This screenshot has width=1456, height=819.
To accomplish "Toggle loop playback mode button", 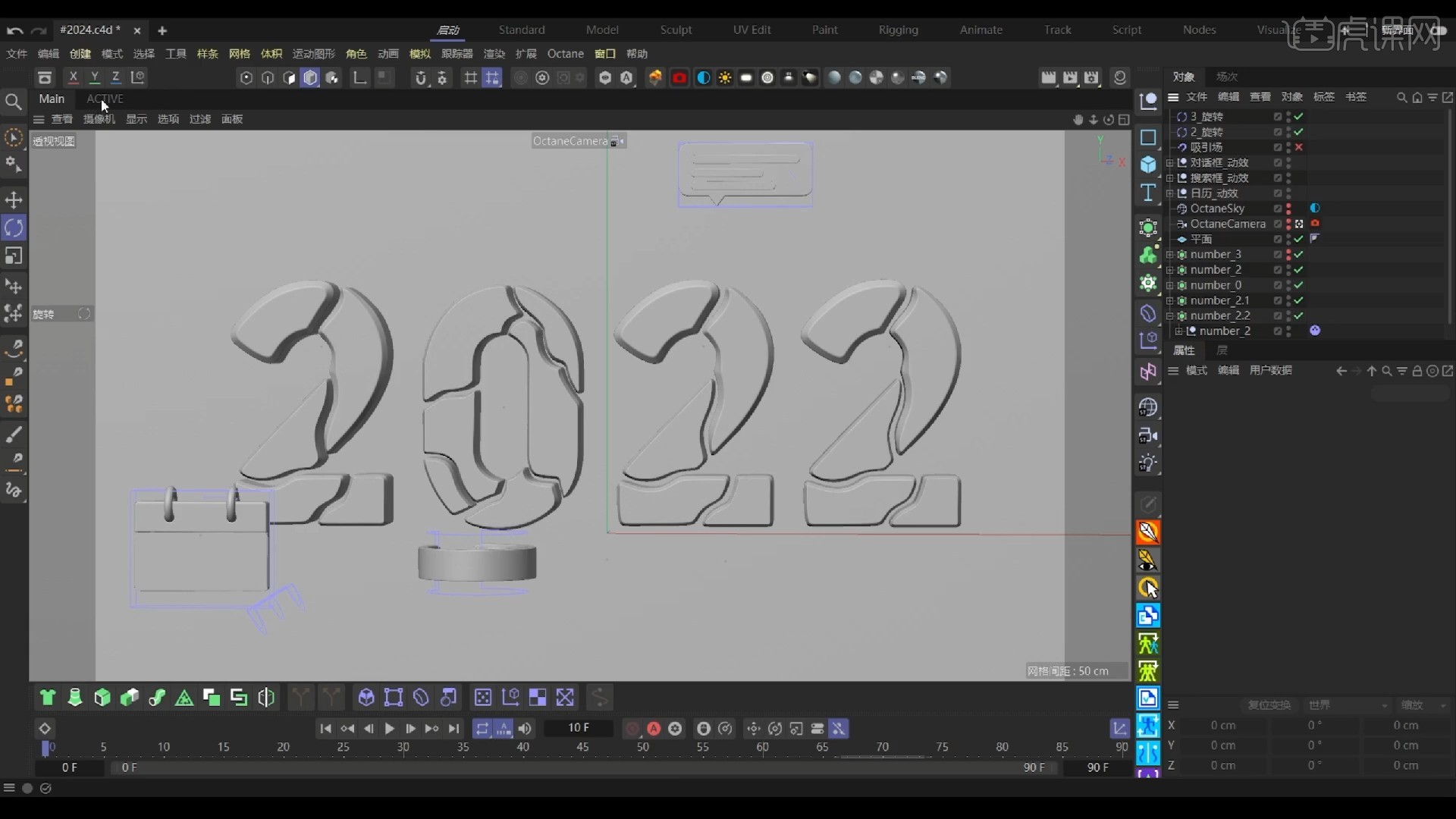I will coord(482,729).
